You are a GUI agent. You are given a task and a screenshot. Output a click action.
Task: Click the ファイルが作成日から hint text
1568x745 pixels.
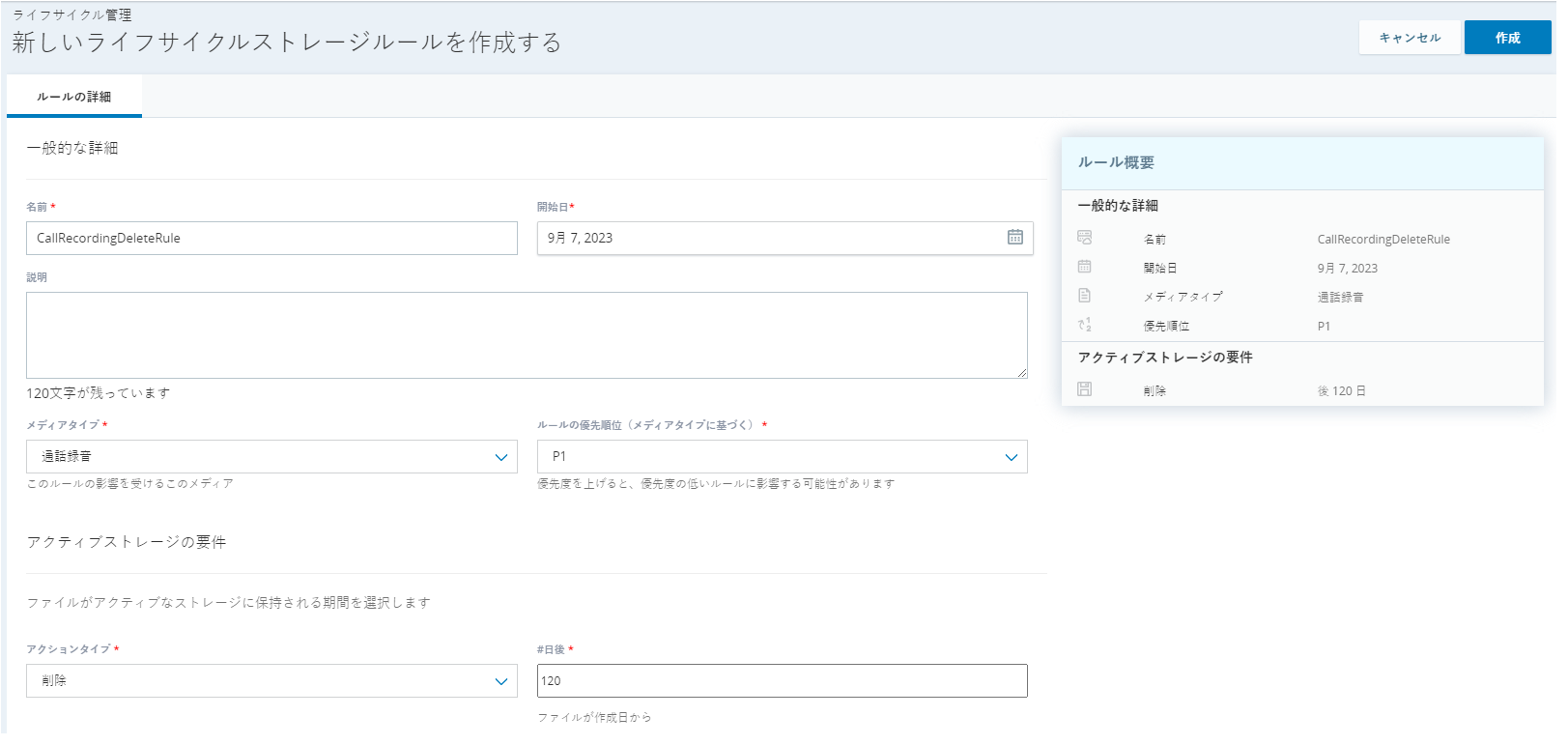coord(594,717)
